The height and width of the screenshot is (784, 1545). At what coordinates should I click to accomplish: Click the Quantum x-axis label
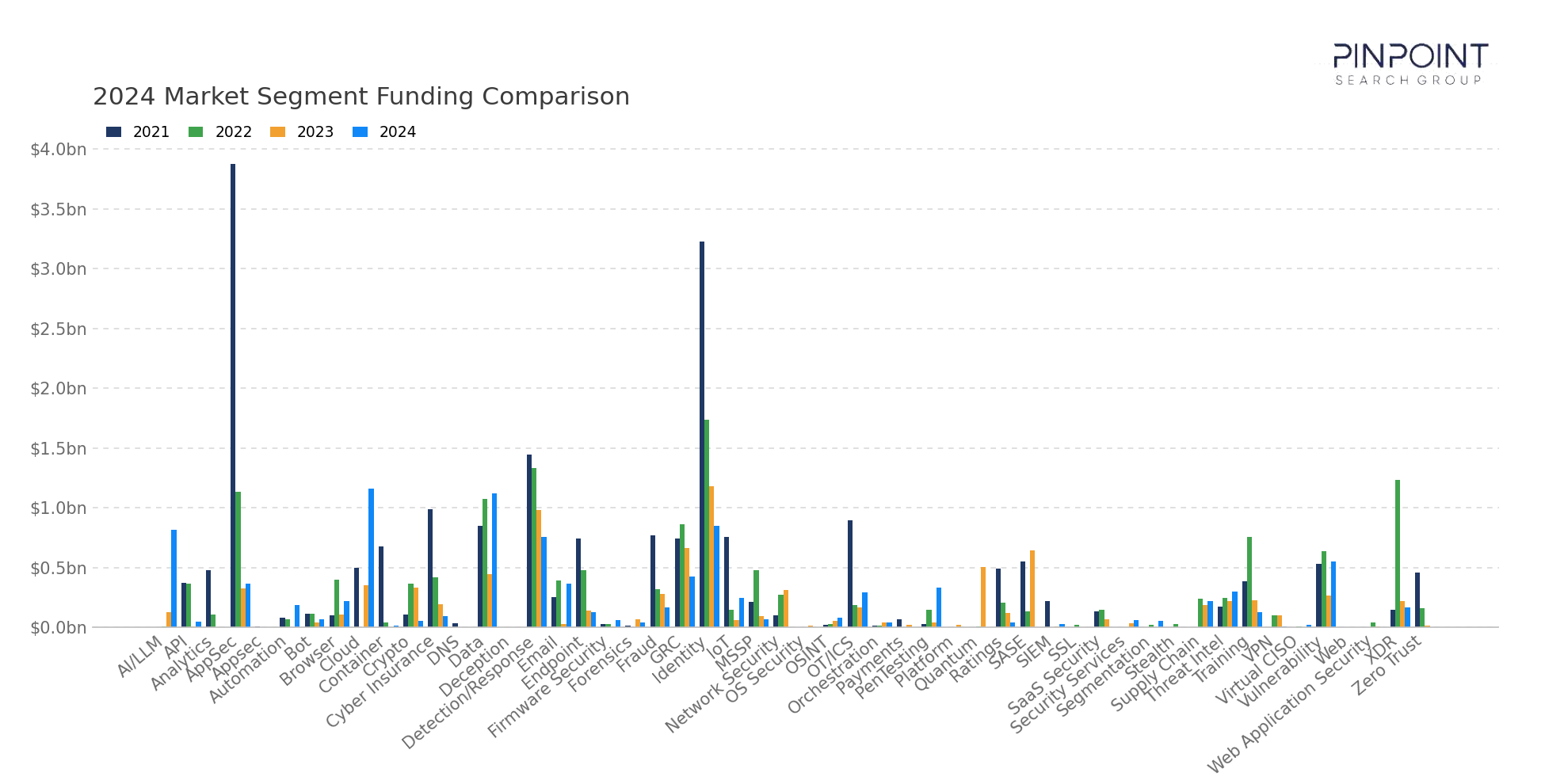click(946, 663)
